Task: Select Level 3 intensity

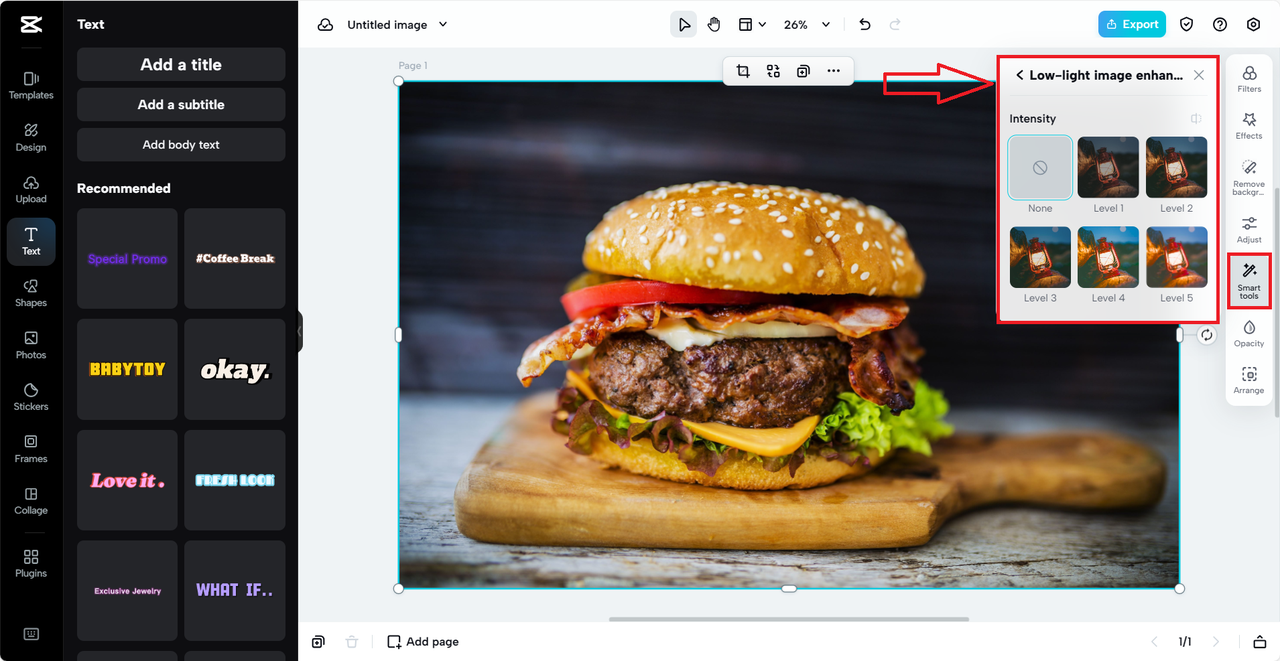Action: (x=1040, y=257)
